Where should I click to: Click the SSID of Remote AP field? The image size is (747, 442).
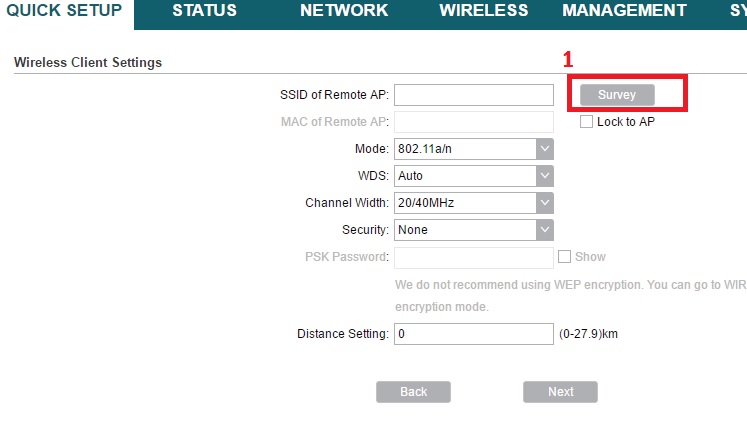point(474,95)
